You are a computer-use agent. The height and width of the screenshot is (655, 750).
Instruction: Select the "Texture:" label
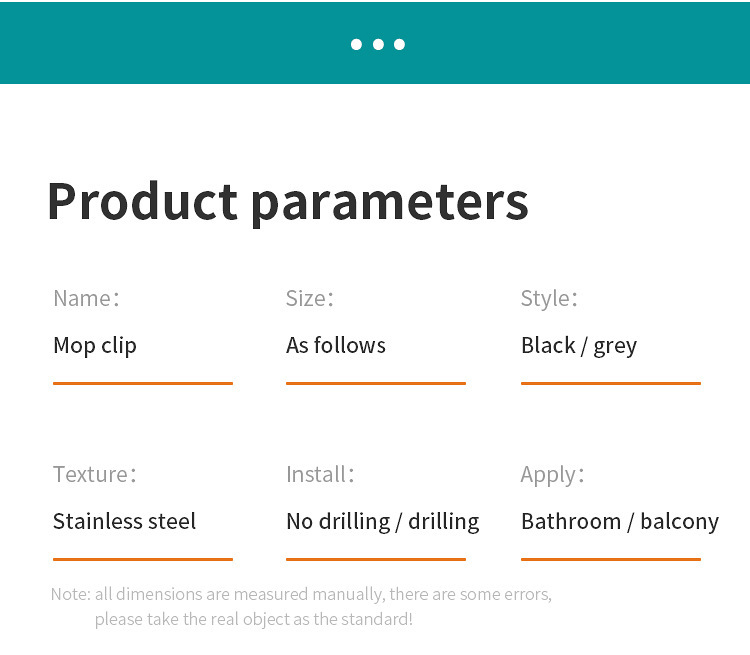click(x=95, y=475)
